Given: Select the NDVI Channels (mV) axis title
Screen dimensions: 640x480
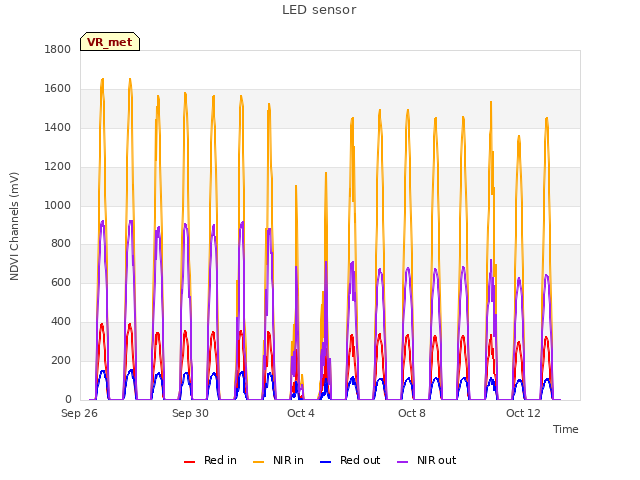Looking at the screenshot, I should (x=14, y=226).
